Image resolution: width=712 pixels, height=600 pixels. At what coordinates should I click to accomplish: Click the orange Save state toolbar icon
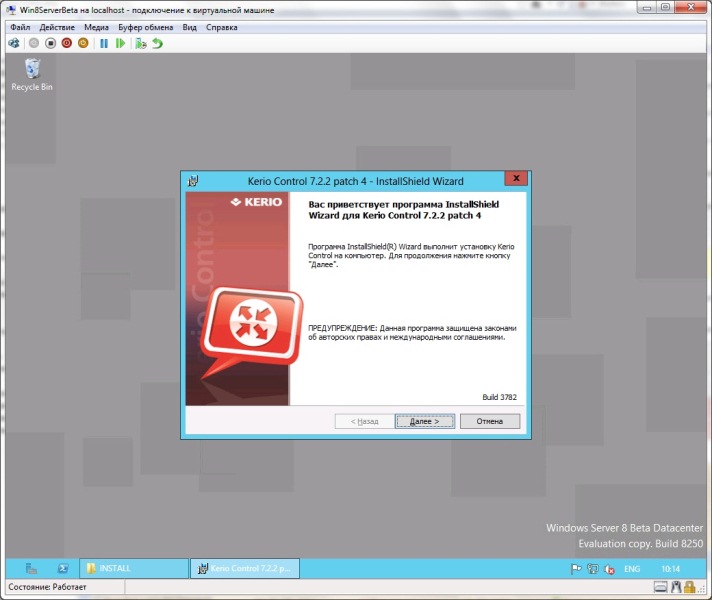(84, 43)
